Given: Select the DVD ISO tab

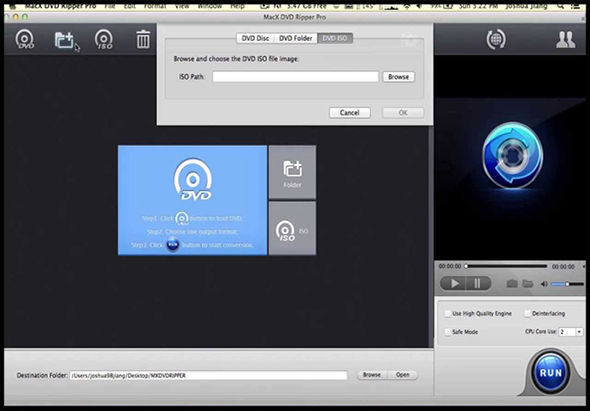Looking at the screenshot, I should (x=335, y=38).
